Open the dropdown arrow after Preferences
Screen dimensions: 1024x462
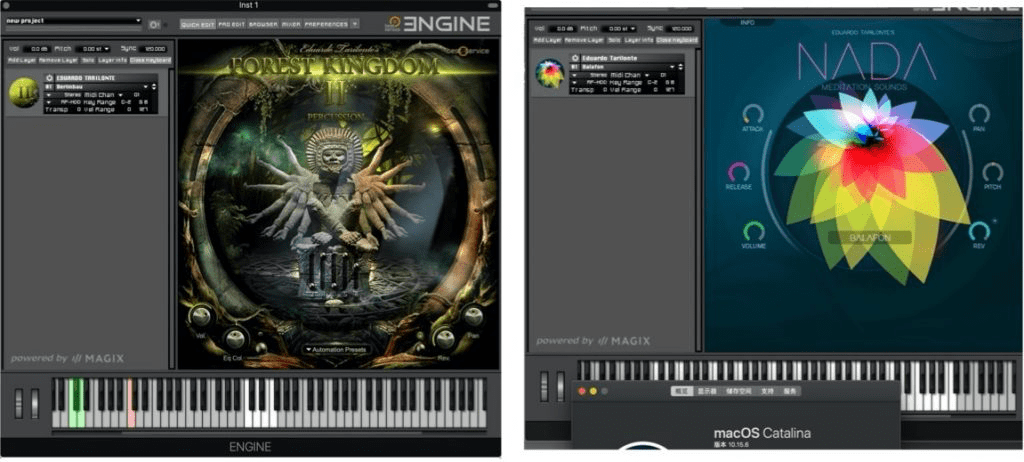[x=355, y=24]
